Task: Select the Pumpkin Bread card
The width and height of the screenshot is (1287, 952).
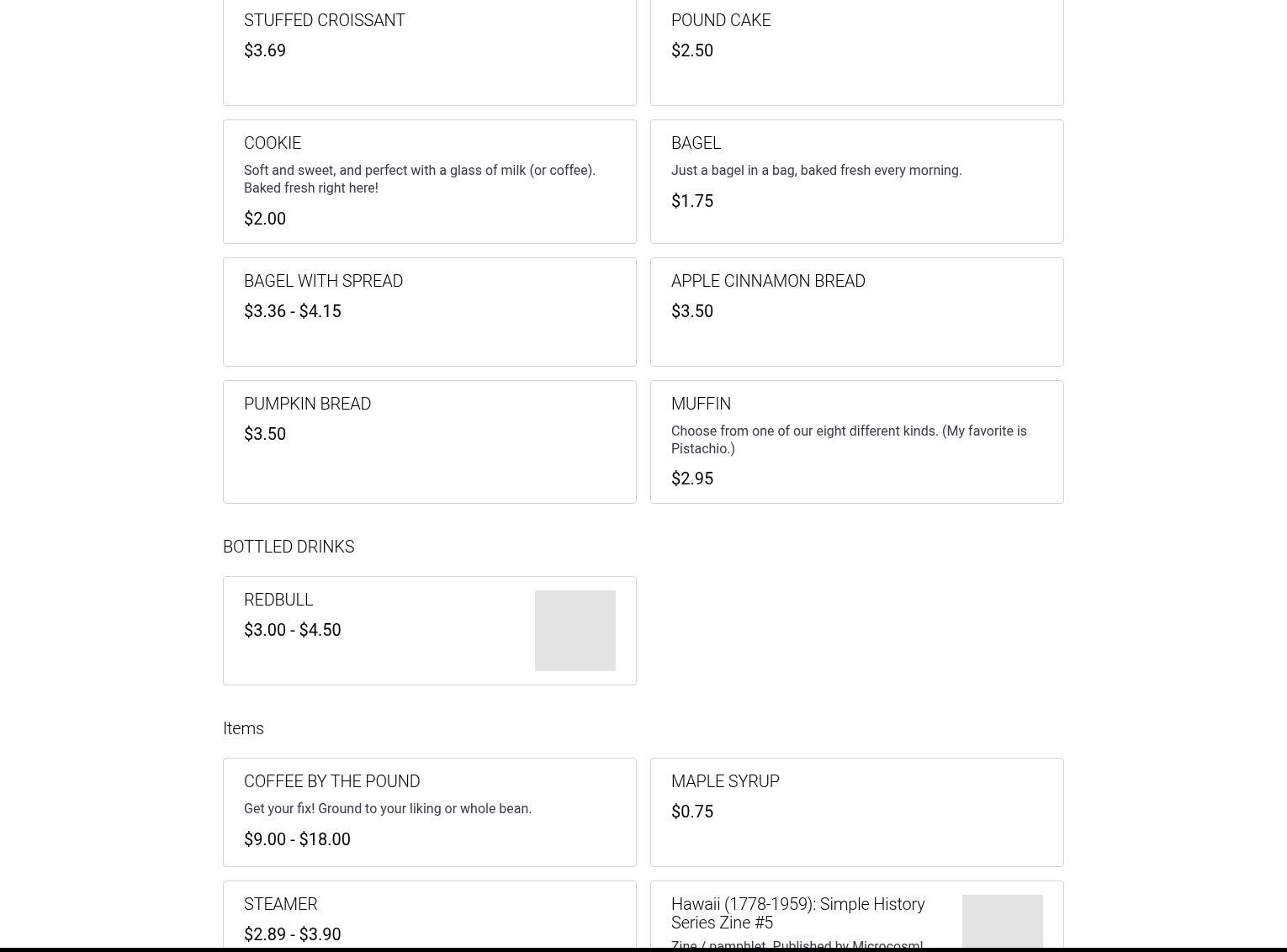Action: coord(429,442)
